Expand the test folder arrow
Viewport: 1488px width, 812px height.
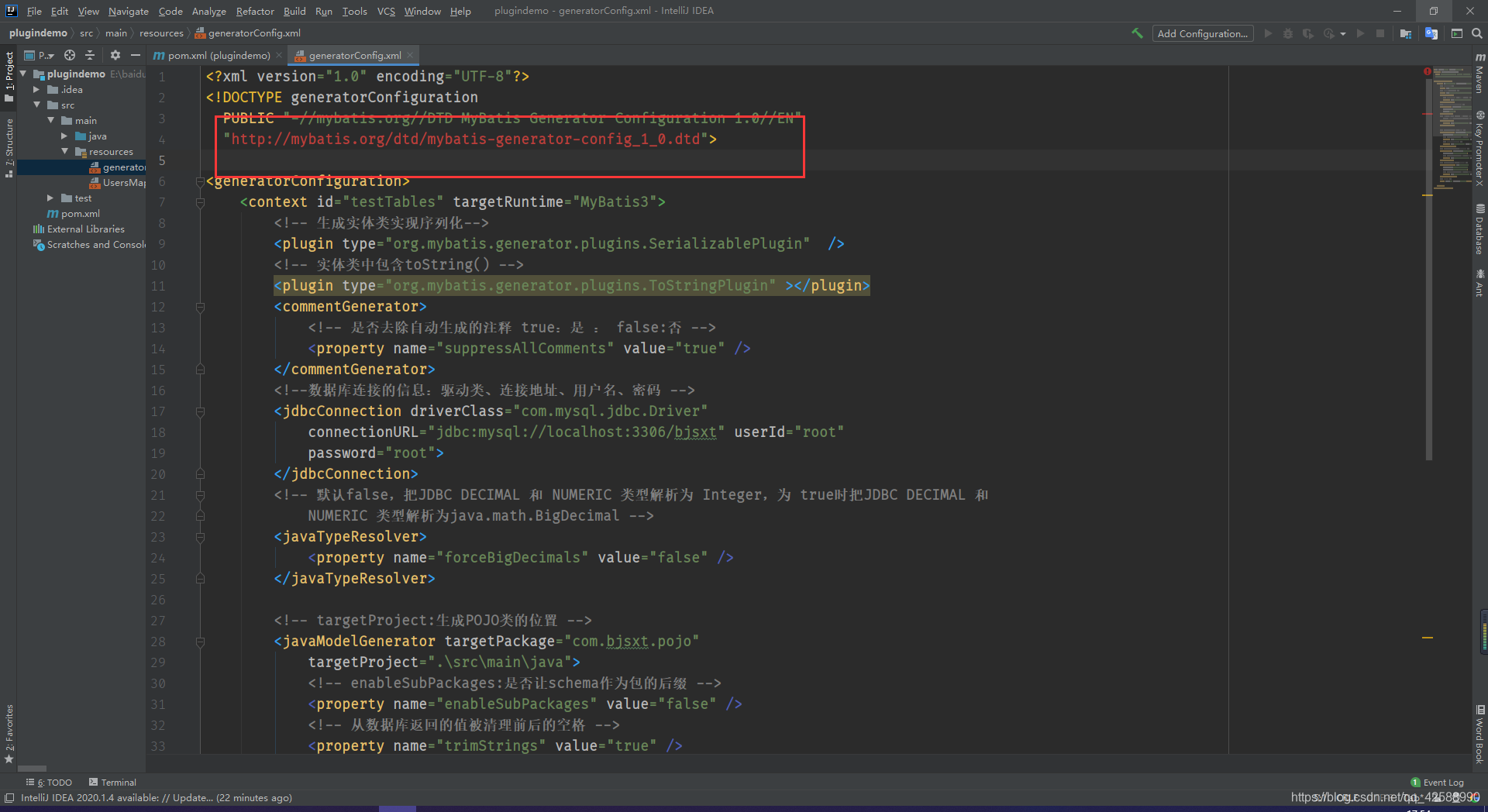(50, 198)
